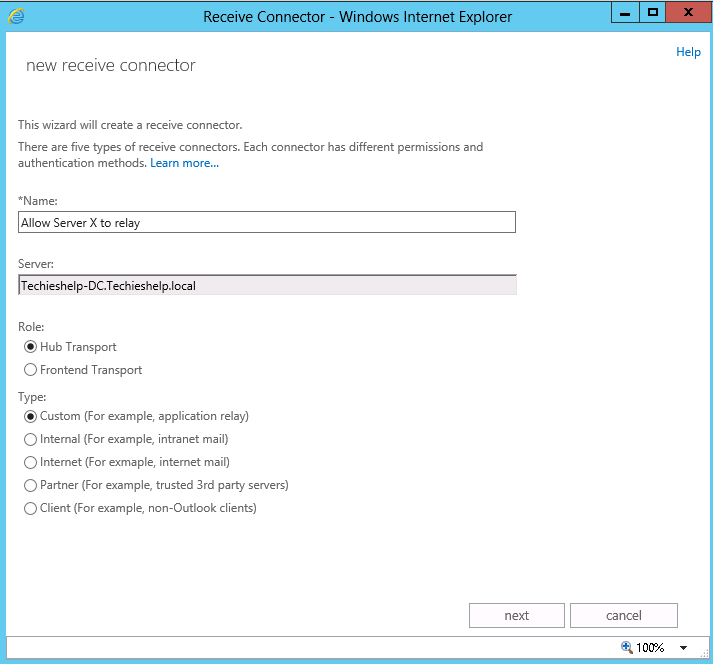
Task: Minimize the Receive Connector window
Action: (x=625, y=12)
